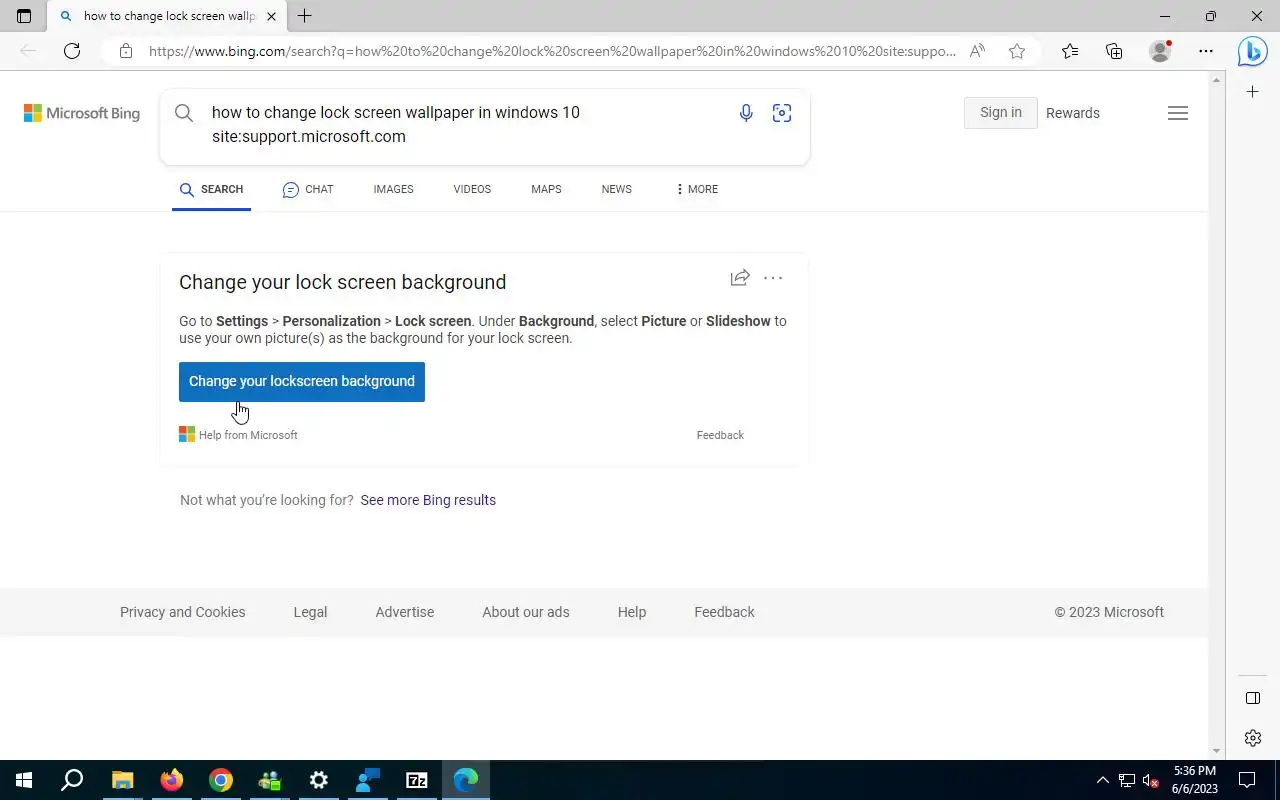1280x800 pixels.
Task: Open the Collections icon
Action: click(x=1114, y=51)
